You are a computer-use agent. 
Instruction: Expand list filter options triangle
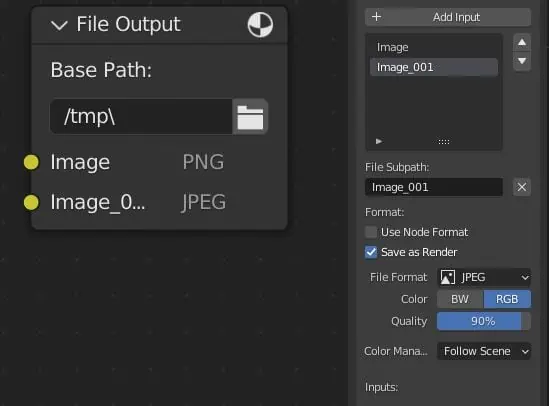tap(378, 141)
